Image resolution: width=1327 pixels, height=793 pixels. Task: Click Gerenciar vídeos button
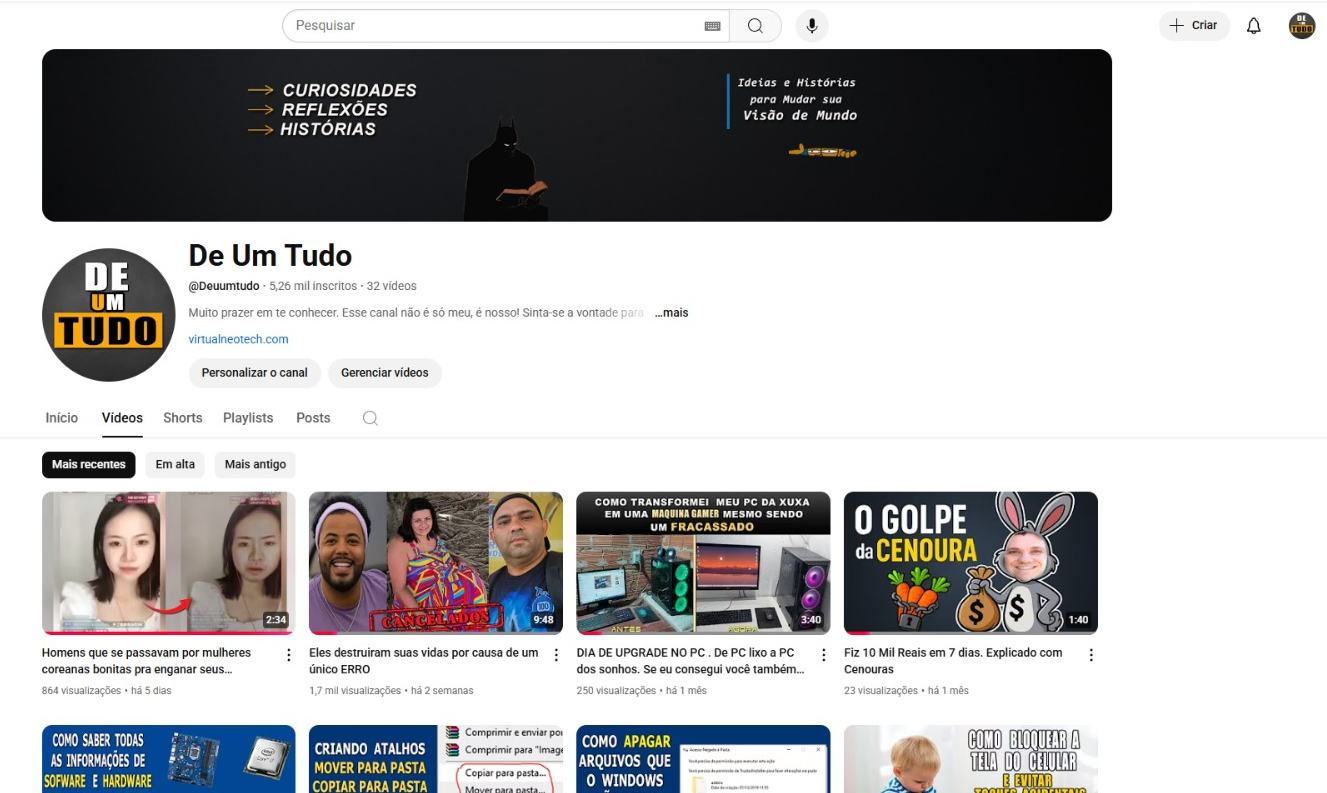pyautogui.click(x=385, y=373)
